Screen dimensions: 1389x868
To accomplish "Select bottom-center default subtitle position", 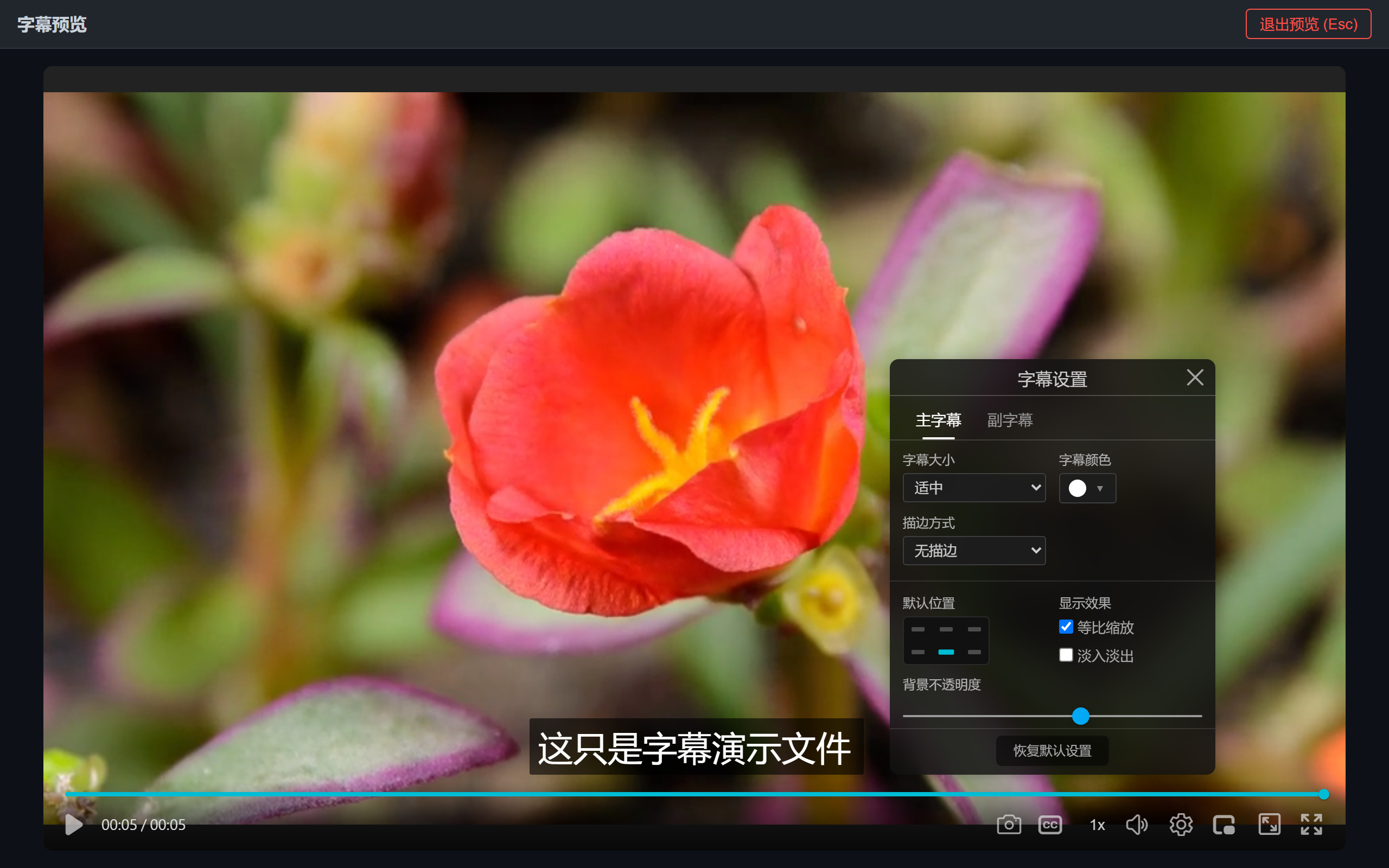I will pos(946,652).
